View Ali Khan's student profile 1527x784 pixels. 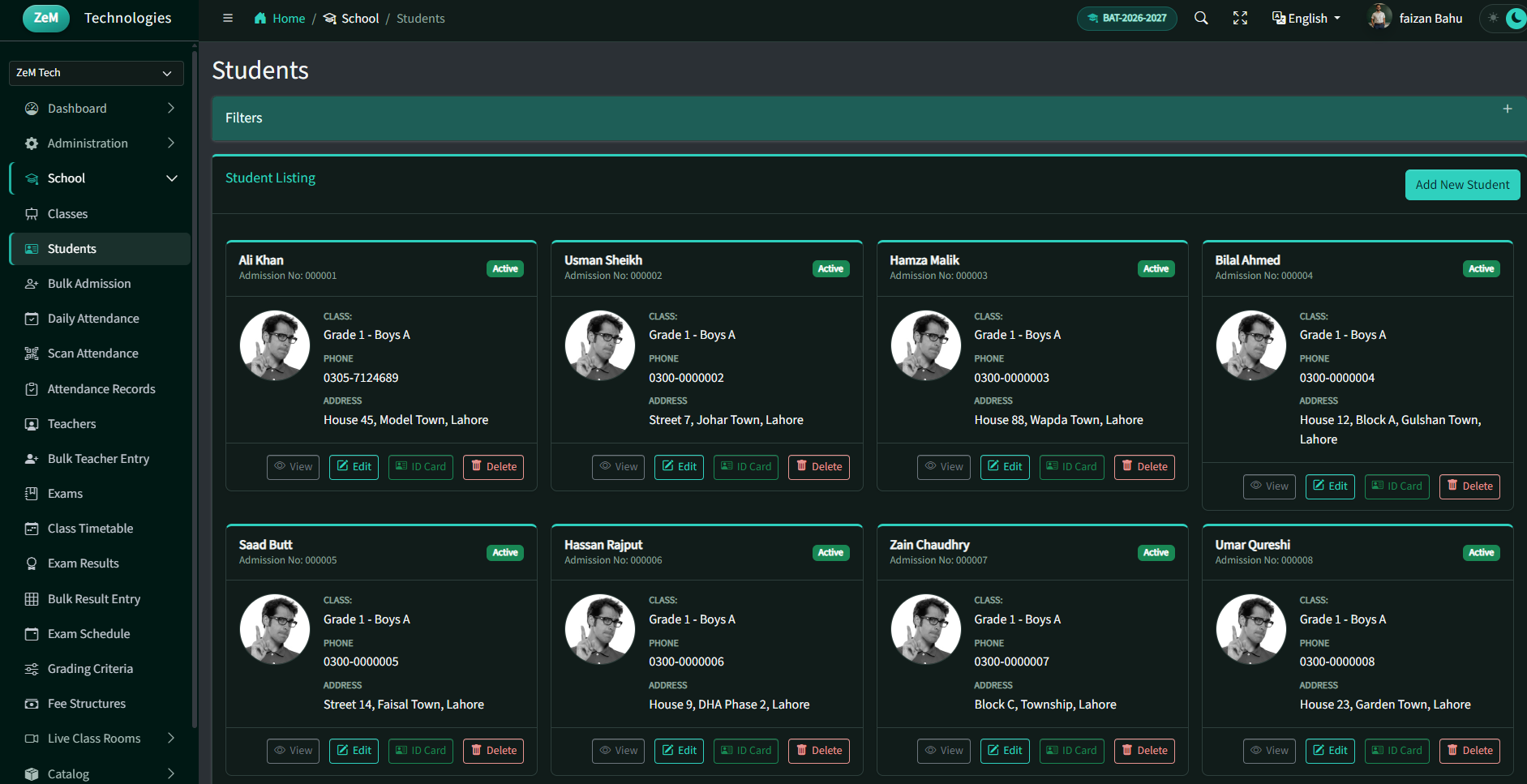(x=293, y=467)
